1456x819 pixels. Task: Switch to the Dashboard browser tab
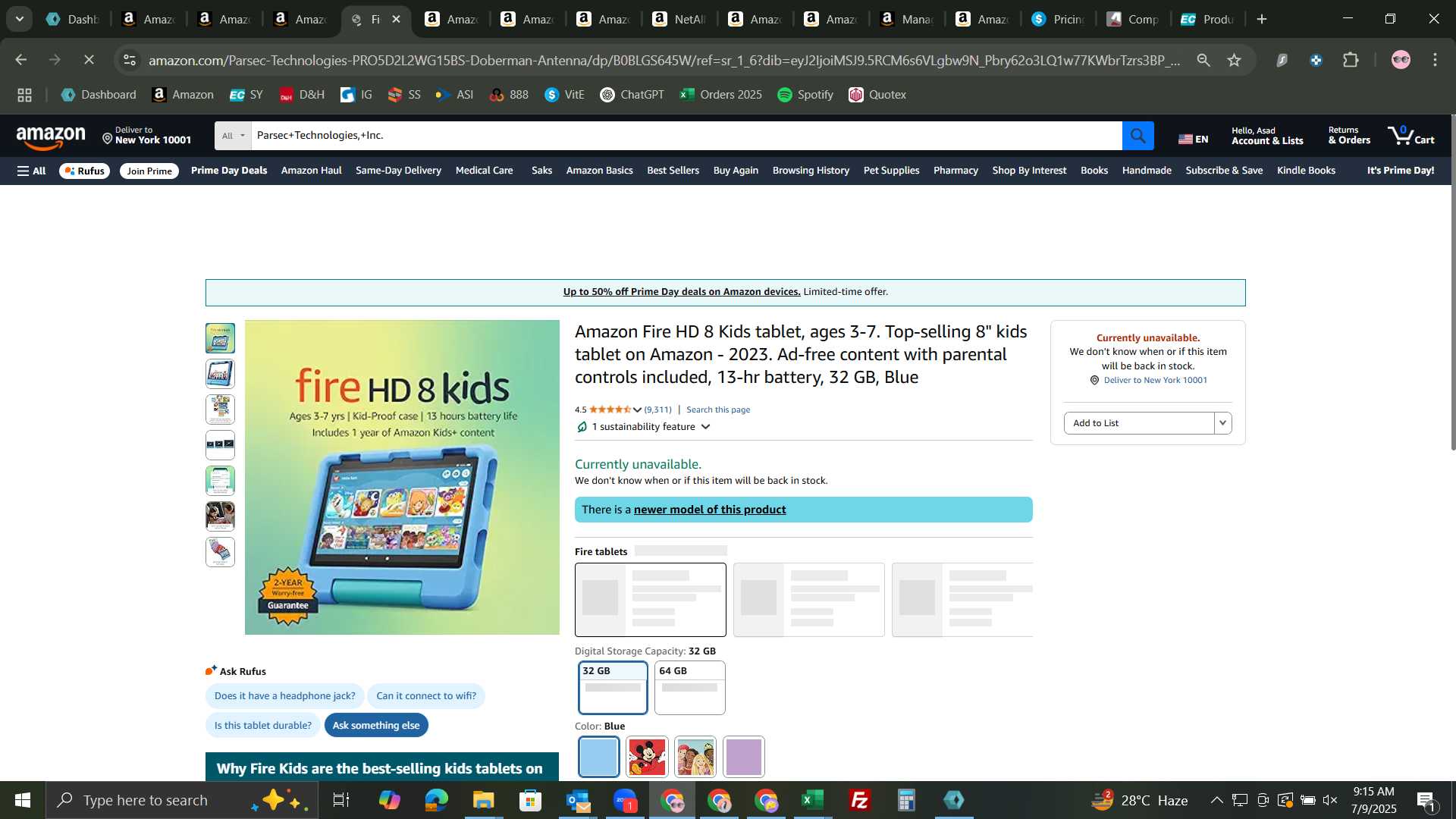click(x=72, y=19)
